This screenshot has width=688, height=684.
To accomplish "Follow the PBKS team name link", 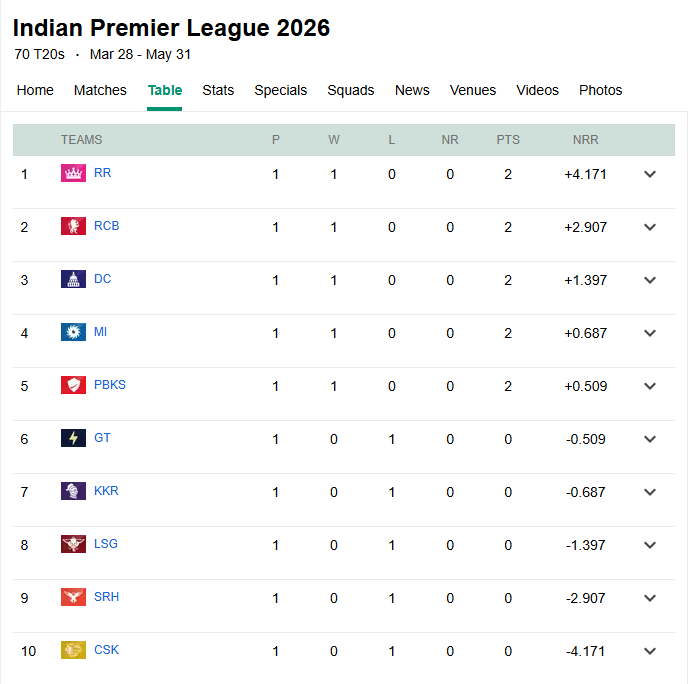I will tap(110, 385).
